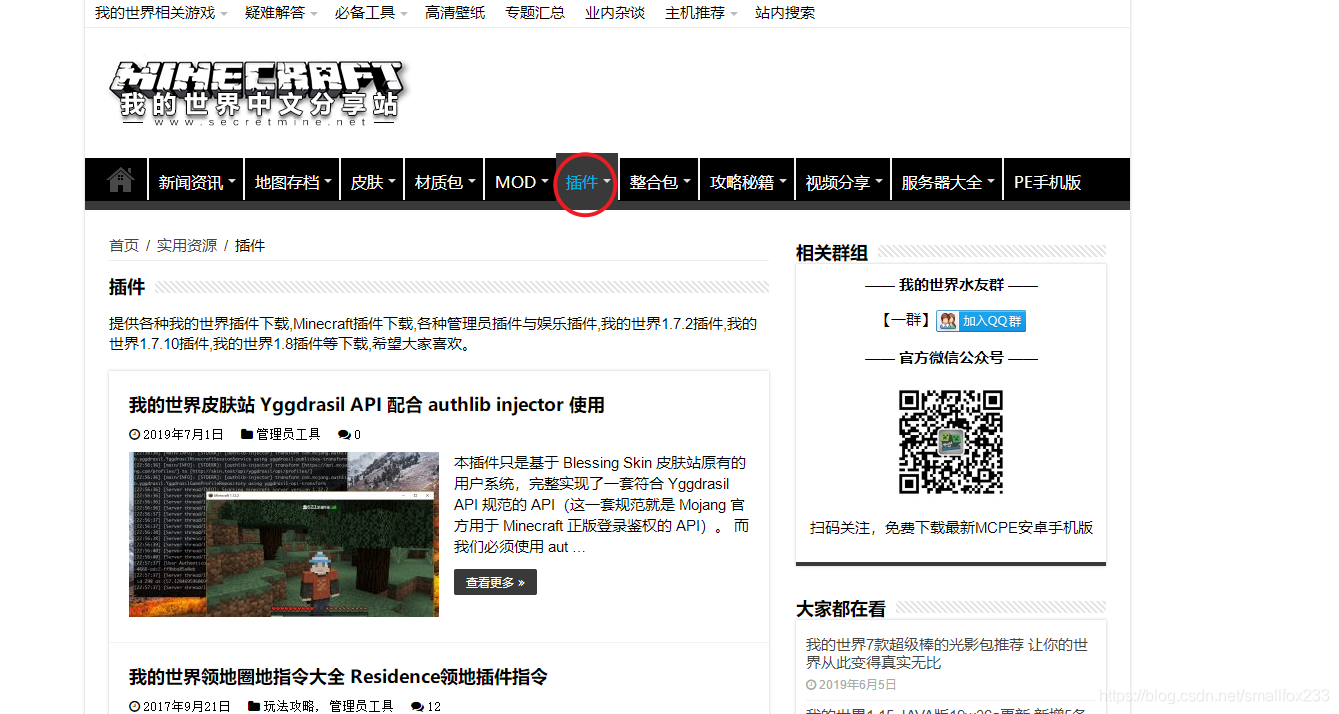Screen dimensions: 1339x714
Task: Click the clock icon beside 2019年6月5日
Action: pyautogui.click(x=811, y=685)
